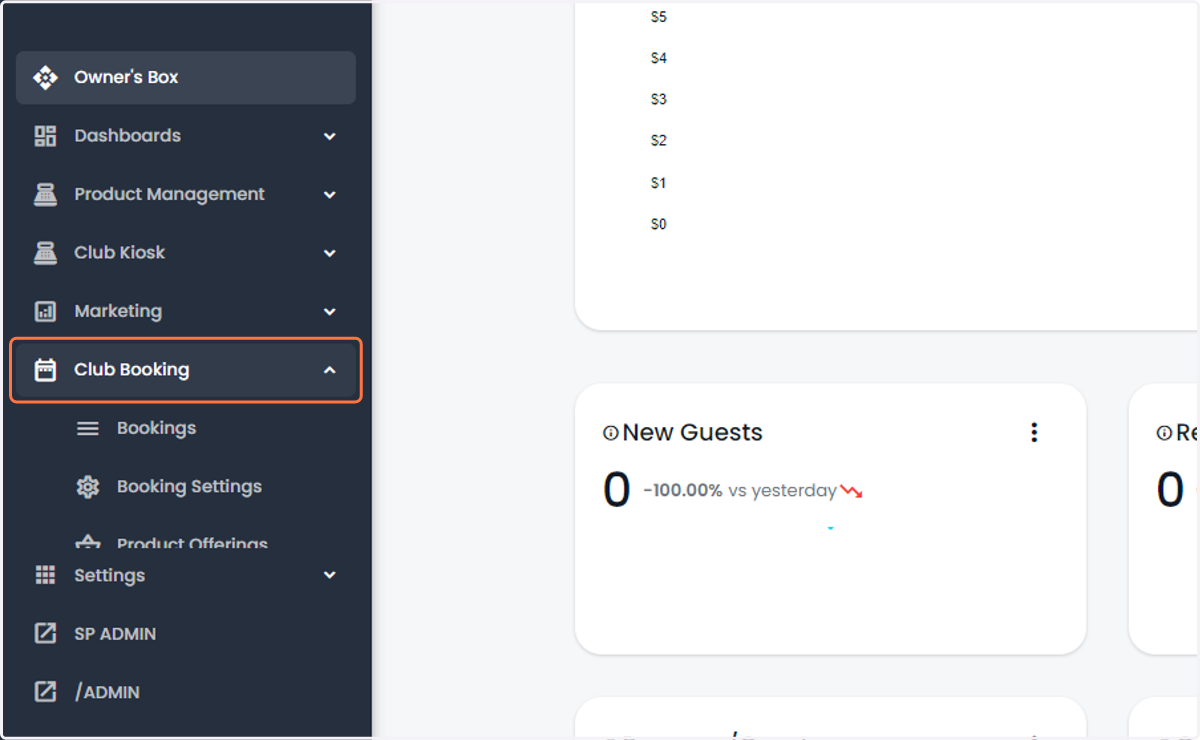This screenshot has width=1200, height=740.
Task: Click the Club Kiosk register icon
Action: pyautogui.click(x=45, y=253)
